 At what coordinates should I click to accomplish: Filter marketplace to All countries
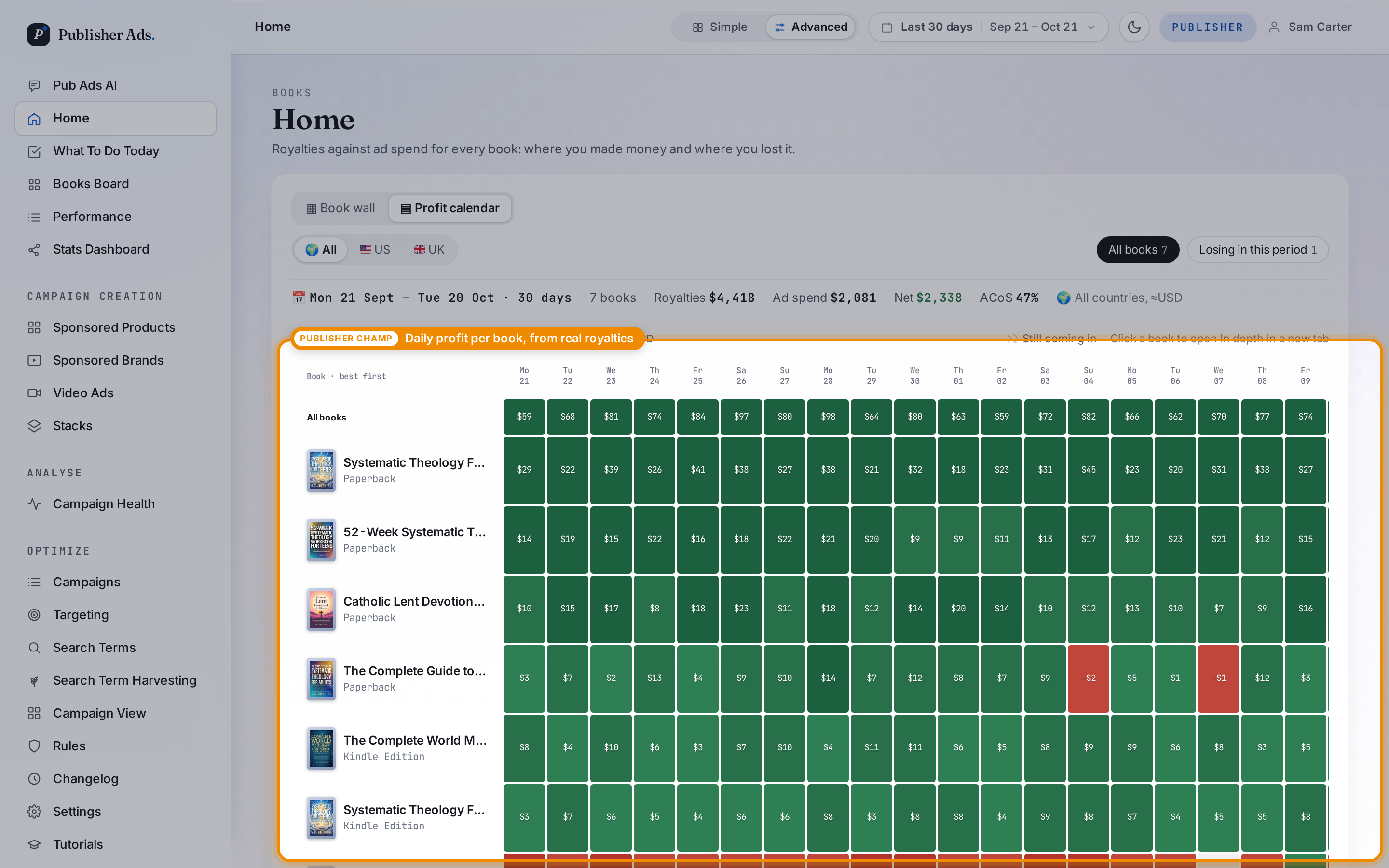[321, 250]
